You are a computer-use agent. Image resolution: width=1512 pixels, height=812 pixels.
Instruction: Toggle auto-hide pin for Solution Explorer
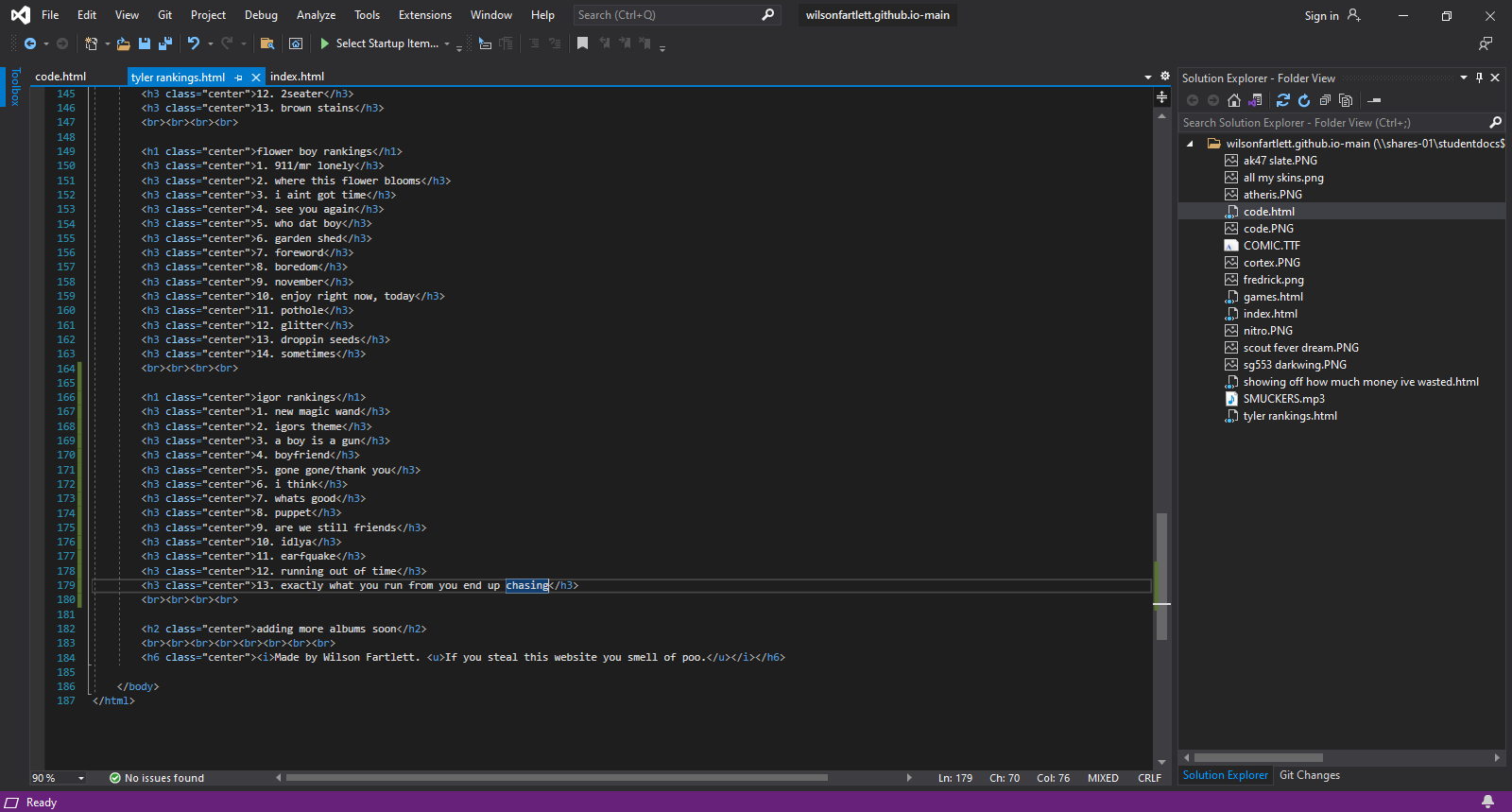tap(1480, 78)
